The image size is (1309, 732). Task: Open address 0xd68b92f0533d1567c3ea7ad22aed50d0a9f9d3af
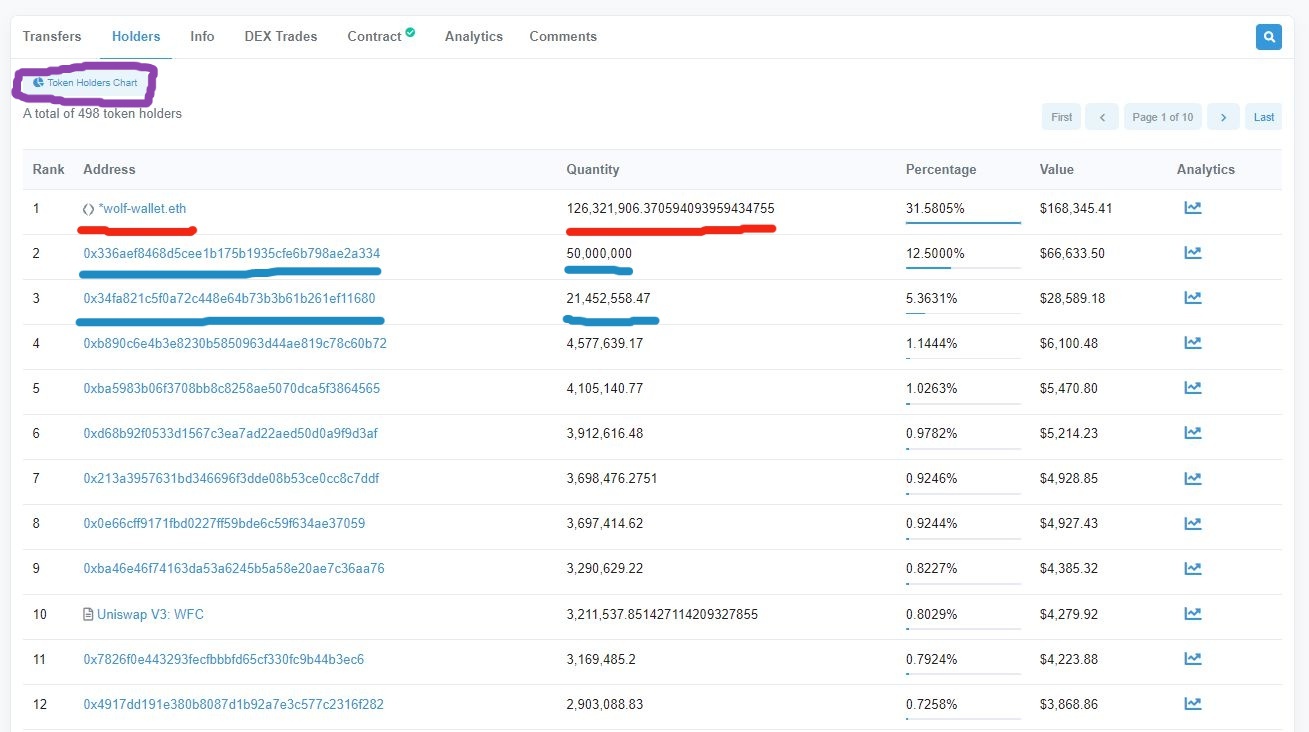(231, 433)
